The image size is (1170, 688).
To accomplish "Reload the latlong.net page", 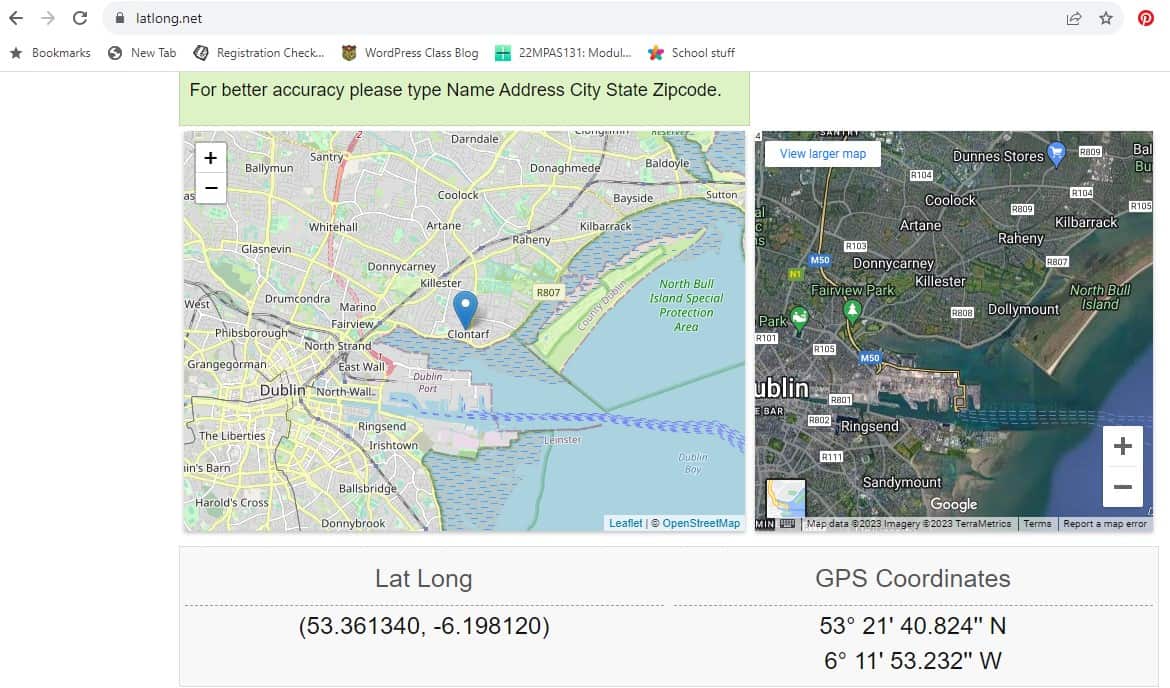I will pos(80,18).
